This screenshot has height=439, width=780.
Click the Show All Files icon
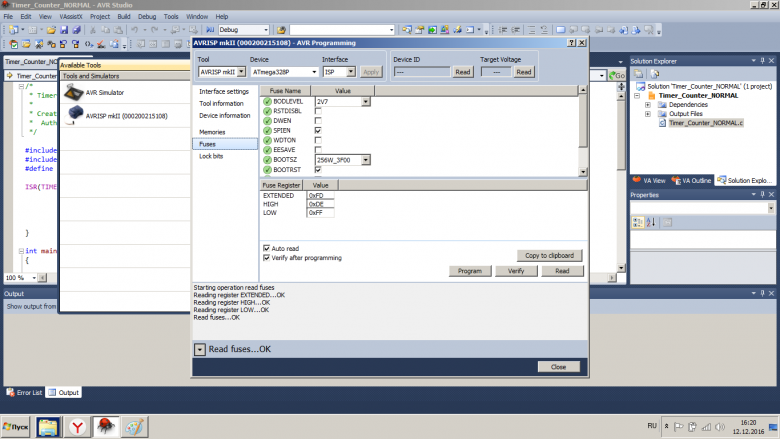coord(655,74)
